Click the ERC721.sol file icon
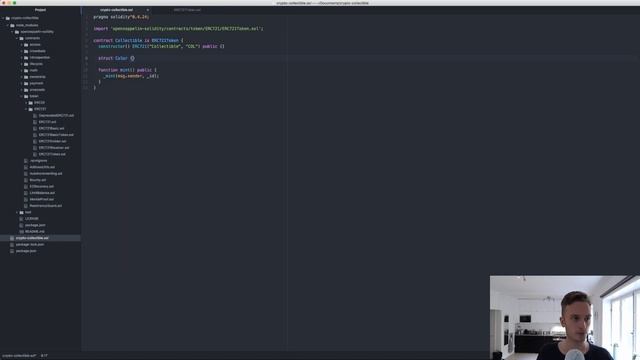 click(x=35, y=122)
